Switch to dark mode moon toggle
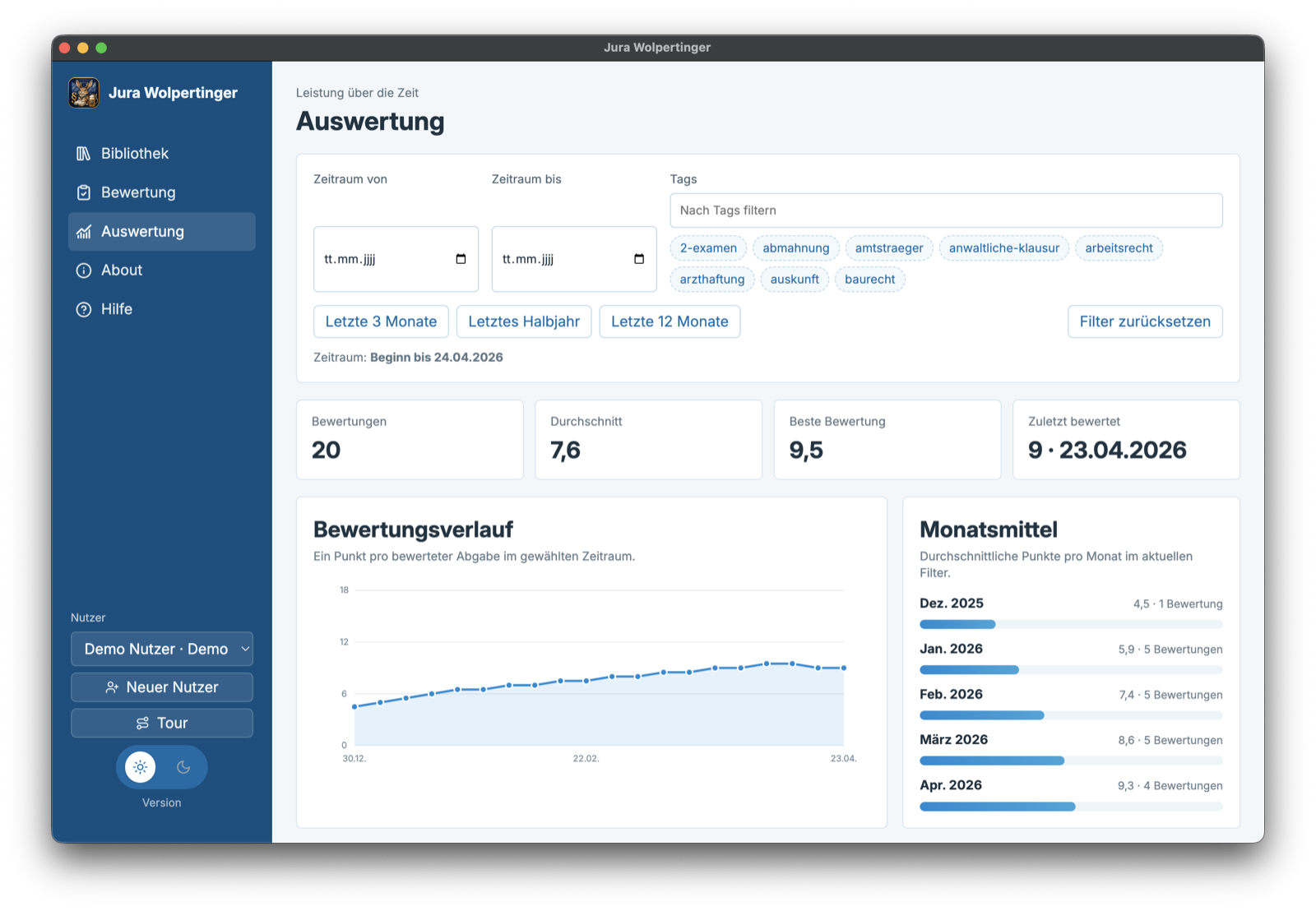This screenshot has width=1316, height=911. coord(183,767)
